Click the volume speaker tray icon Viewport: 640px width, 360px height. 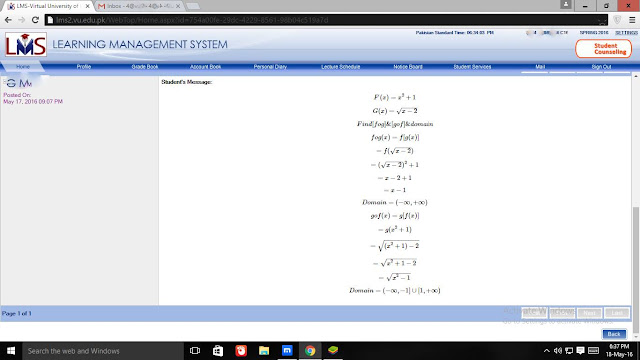(x=558, y=351)
